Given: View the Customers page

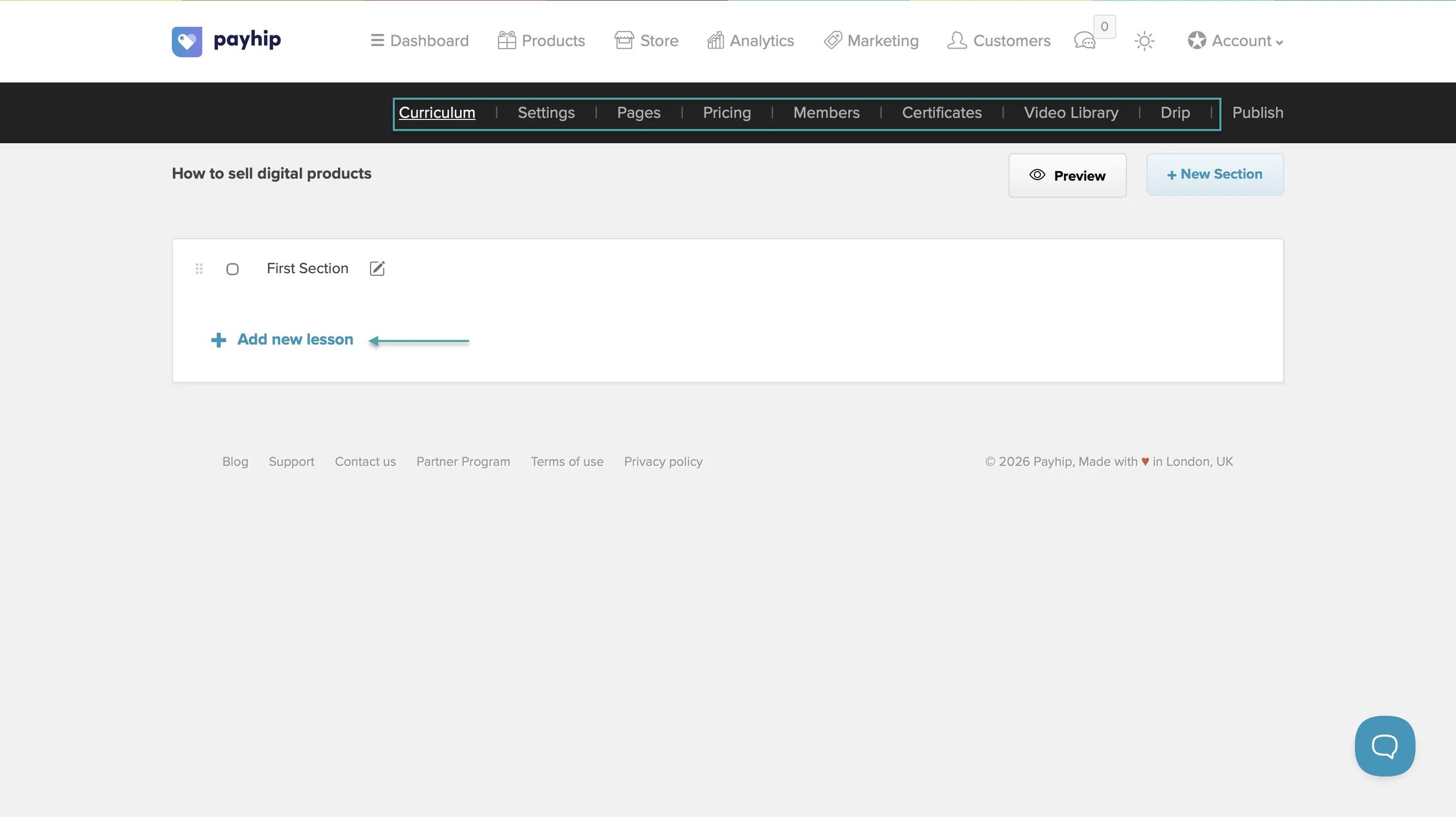Looking at the screenshot, I should click(x=999, y=41).
